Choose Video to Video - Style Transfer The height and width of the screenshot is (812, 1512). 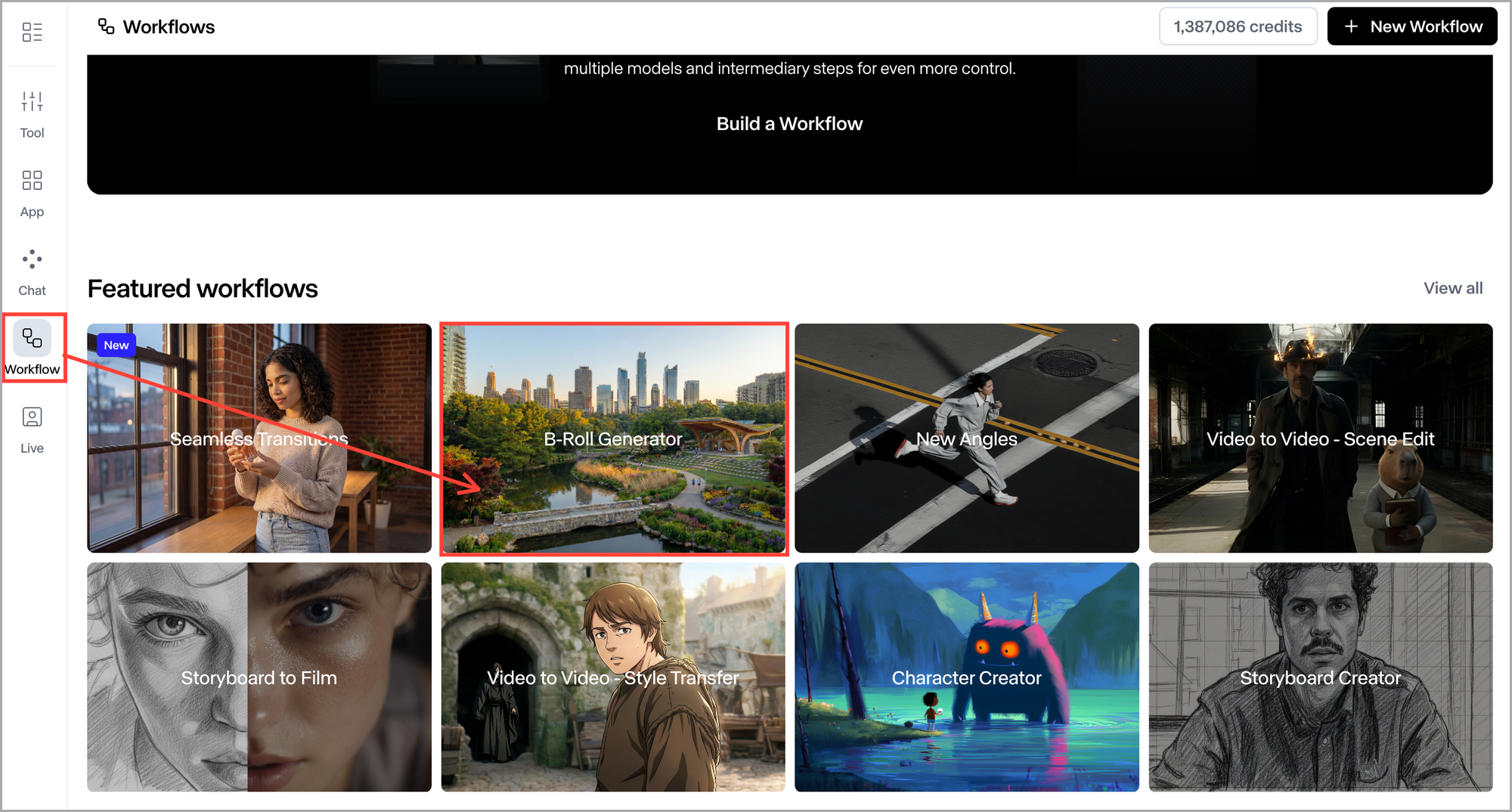pyautogui.click(x=613, y=677)
